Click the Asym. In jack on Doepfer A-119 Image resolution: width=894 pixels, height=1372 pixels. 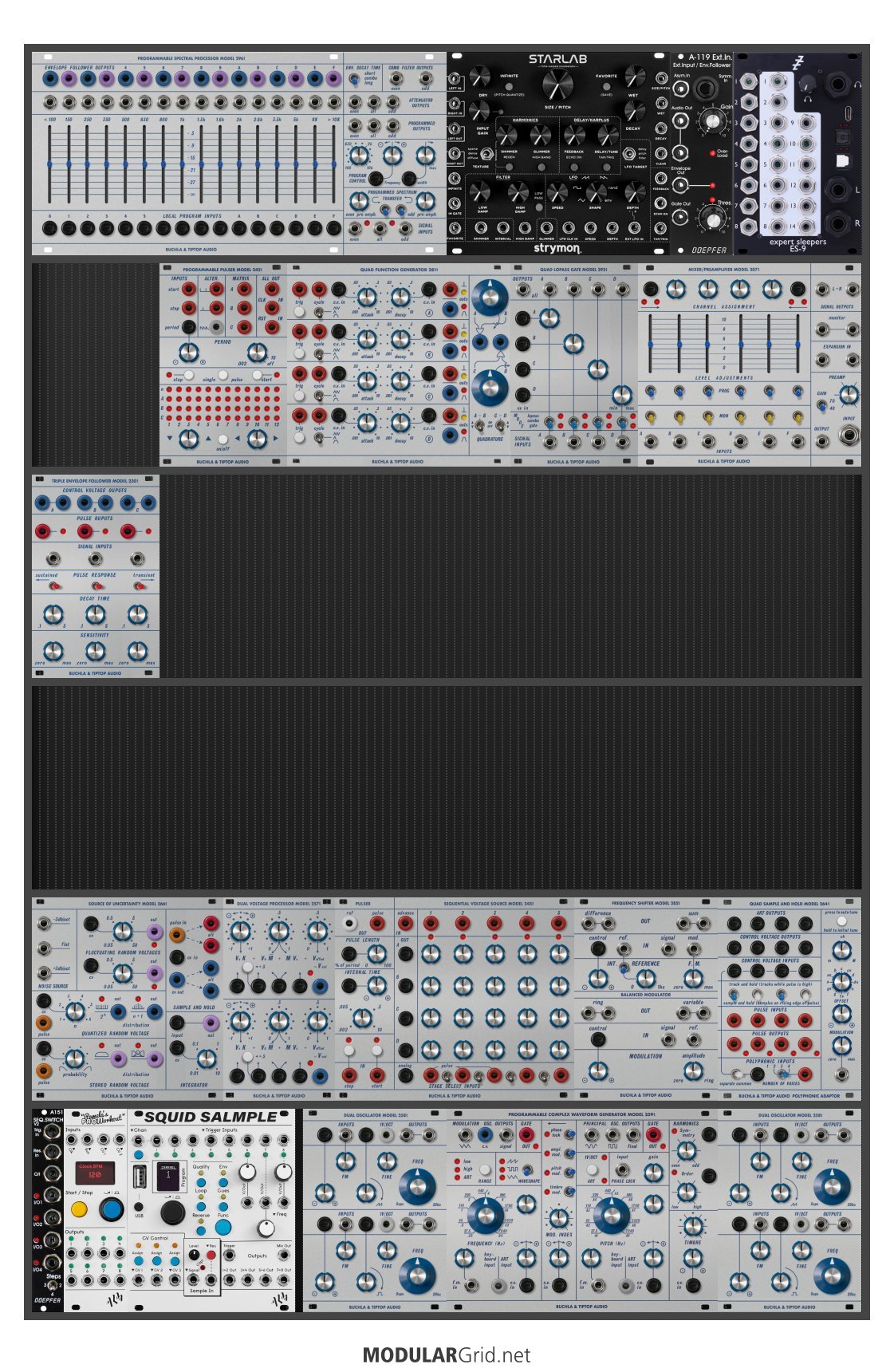(681, 89)
